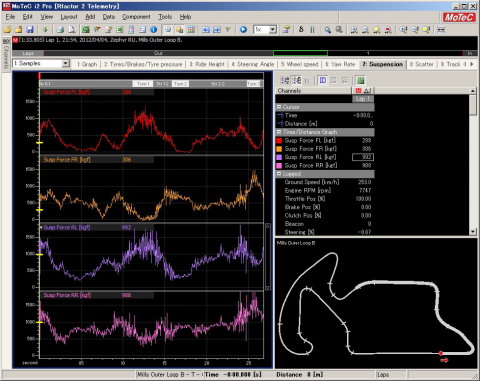Click the green filter funnel icon
This screenshot has height=381, width=480.
tap(228, 30)
